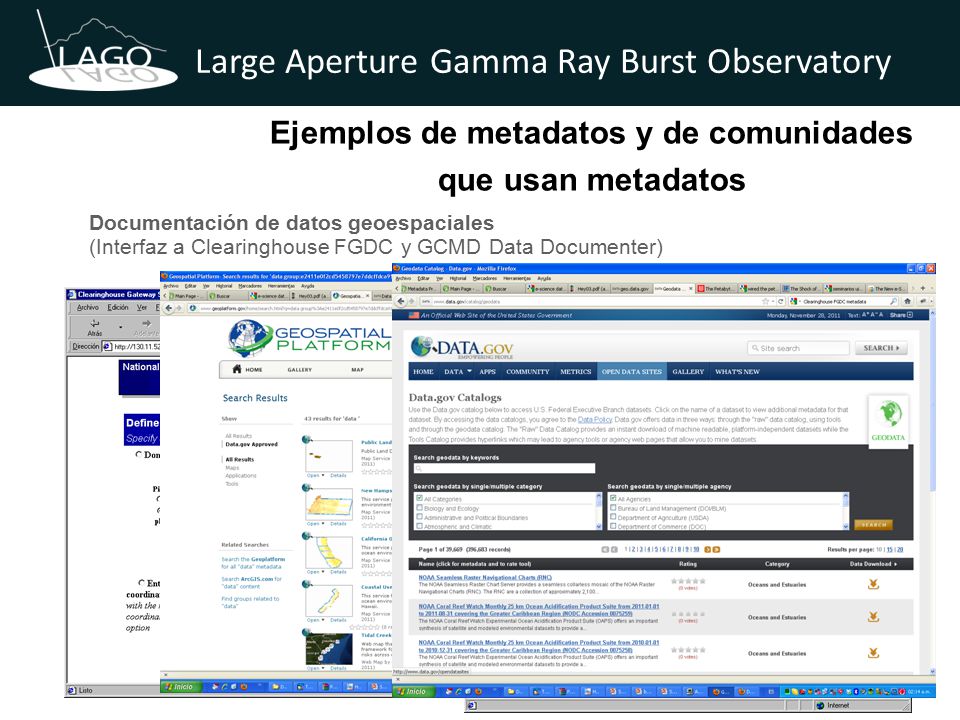This screenshot has width=960, height=720.
Task: Click Inicio start button in Geospatial Platform taskbar
Action: pyautogui.click(x=179, y=686)
